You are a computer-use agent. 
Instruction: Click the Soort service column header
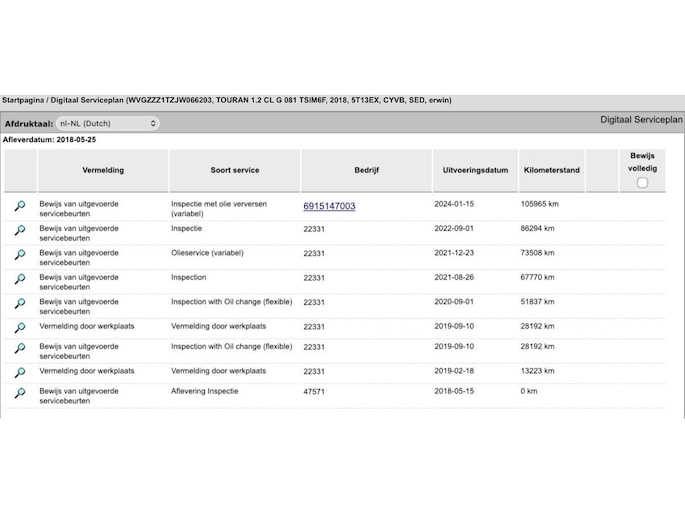pyautogui.click(x=234, y=170)
